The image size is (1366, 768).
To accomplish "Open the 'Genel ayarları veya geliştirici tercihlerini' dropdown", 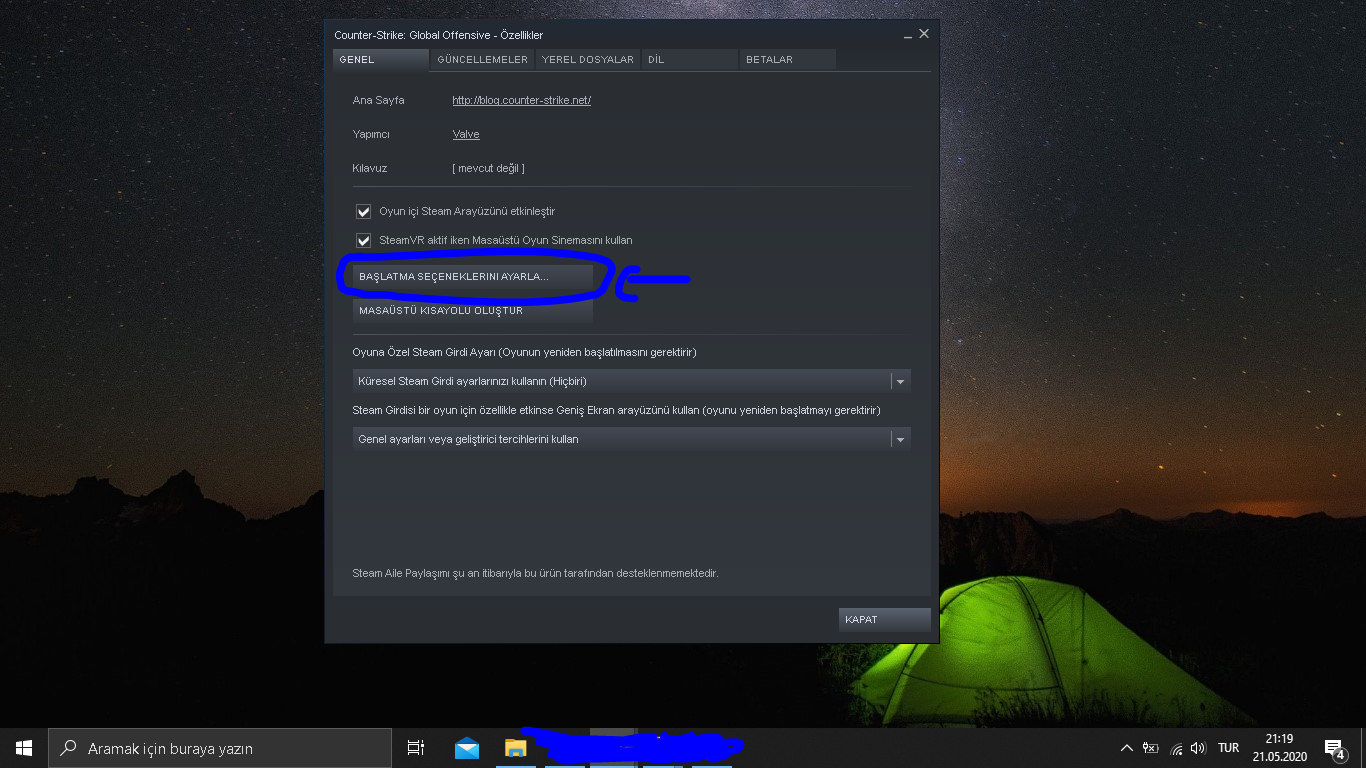I will [x=632, y=439].
